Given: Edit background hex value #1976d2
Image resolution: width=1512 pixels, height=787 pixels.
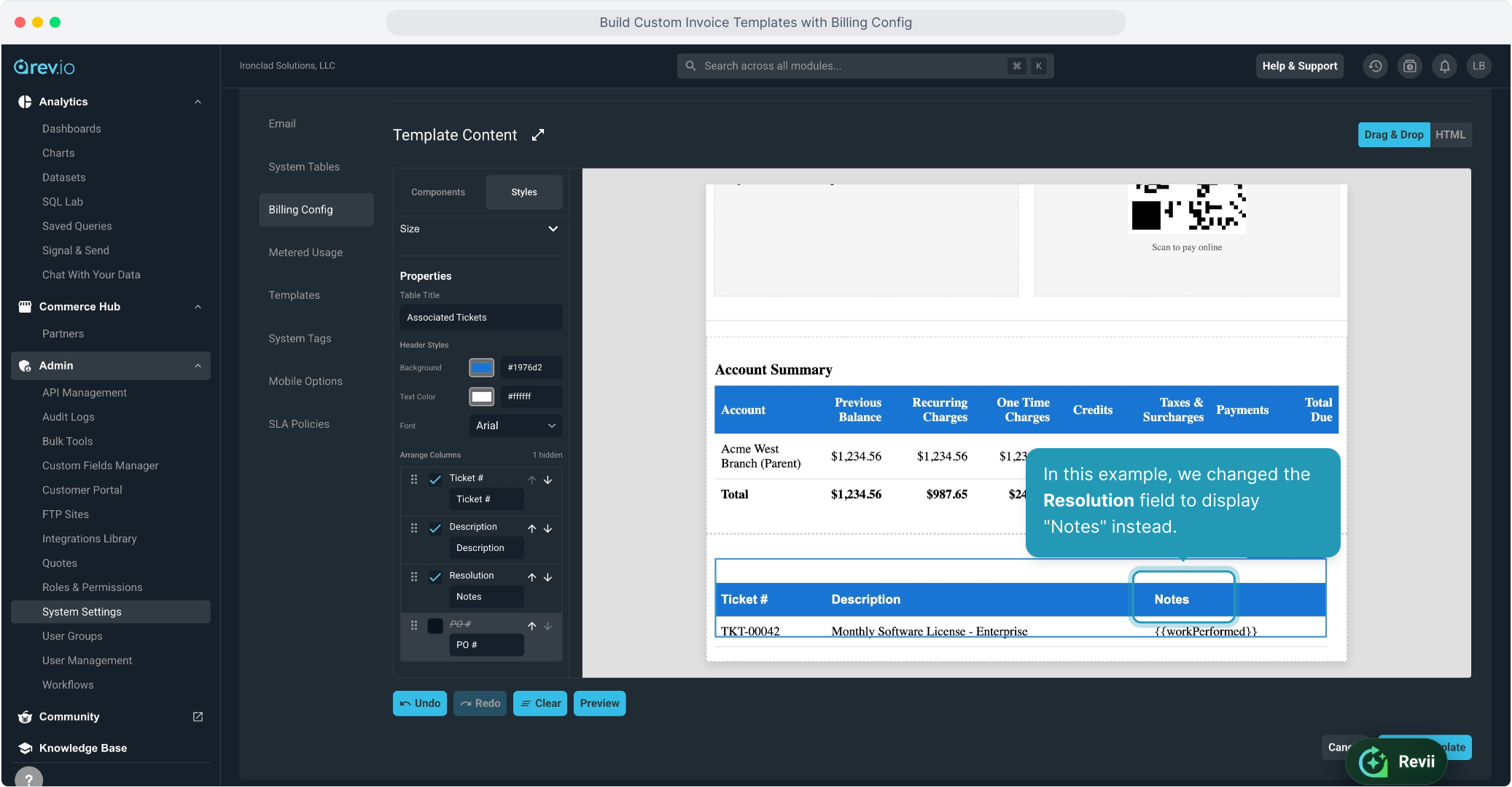Looking at the screenshot, I should [x=531, y=368].
